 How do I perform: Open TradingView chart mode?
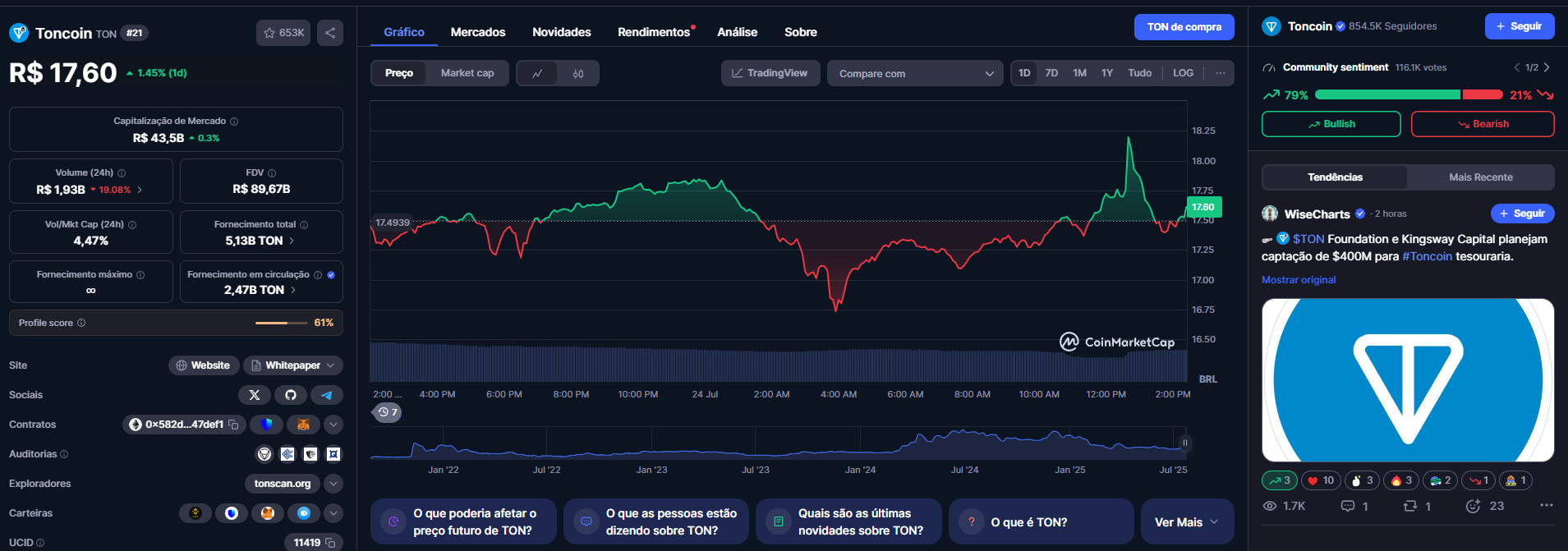[770, 73]
